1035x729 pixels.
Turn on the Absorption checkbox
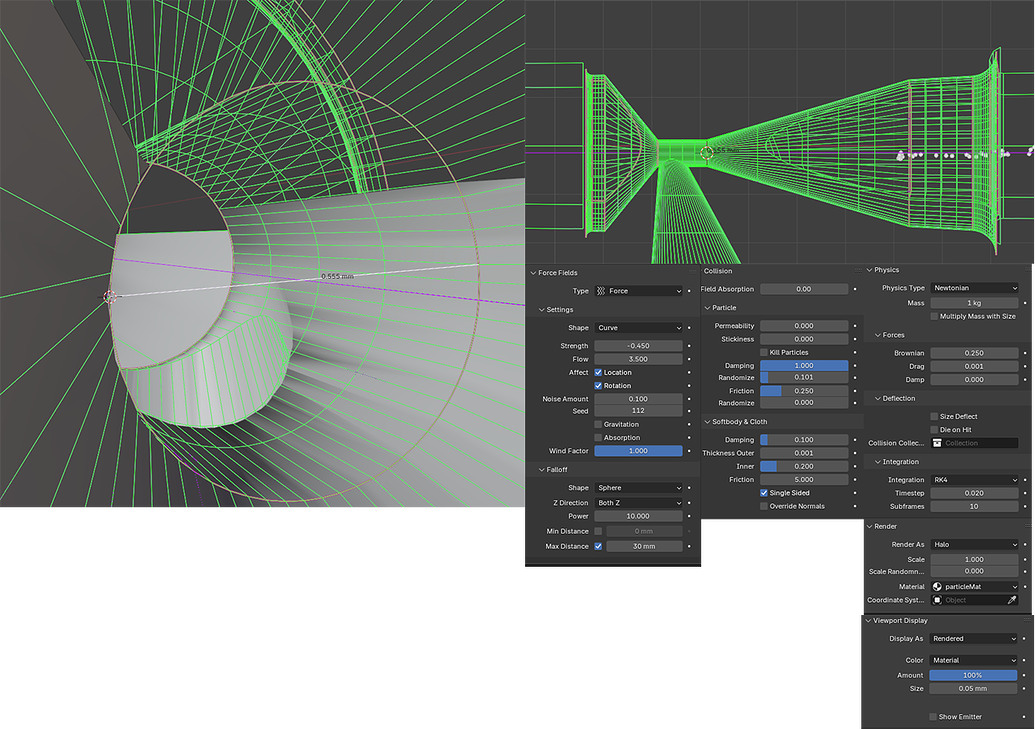pyautogui.click(x=598, y=438)
